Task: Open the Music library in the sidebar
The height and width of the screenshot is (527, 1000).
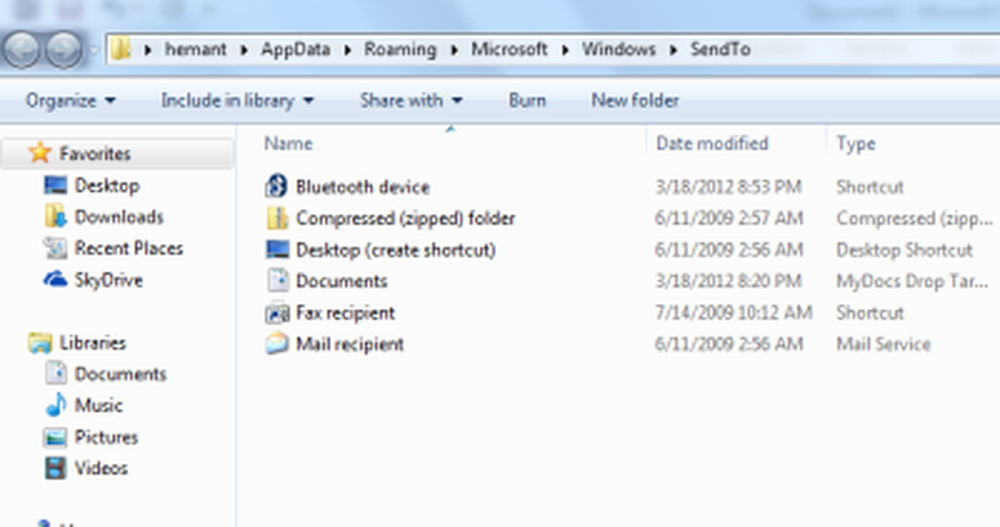Action: (98, 405)
